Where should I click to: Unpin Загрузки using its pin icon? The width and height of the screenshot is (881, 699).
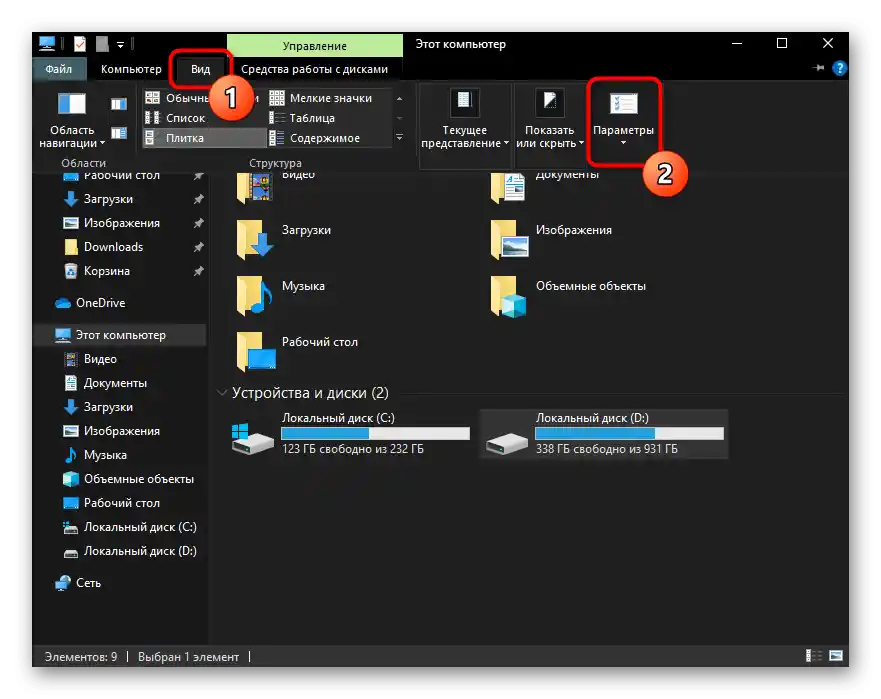(198, 199)
